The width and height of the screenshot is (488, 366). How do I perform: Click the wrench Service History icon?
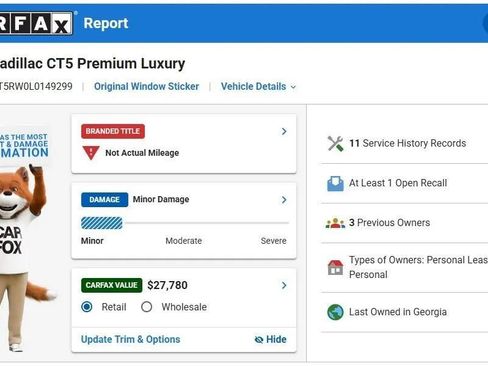click(335, 144)
